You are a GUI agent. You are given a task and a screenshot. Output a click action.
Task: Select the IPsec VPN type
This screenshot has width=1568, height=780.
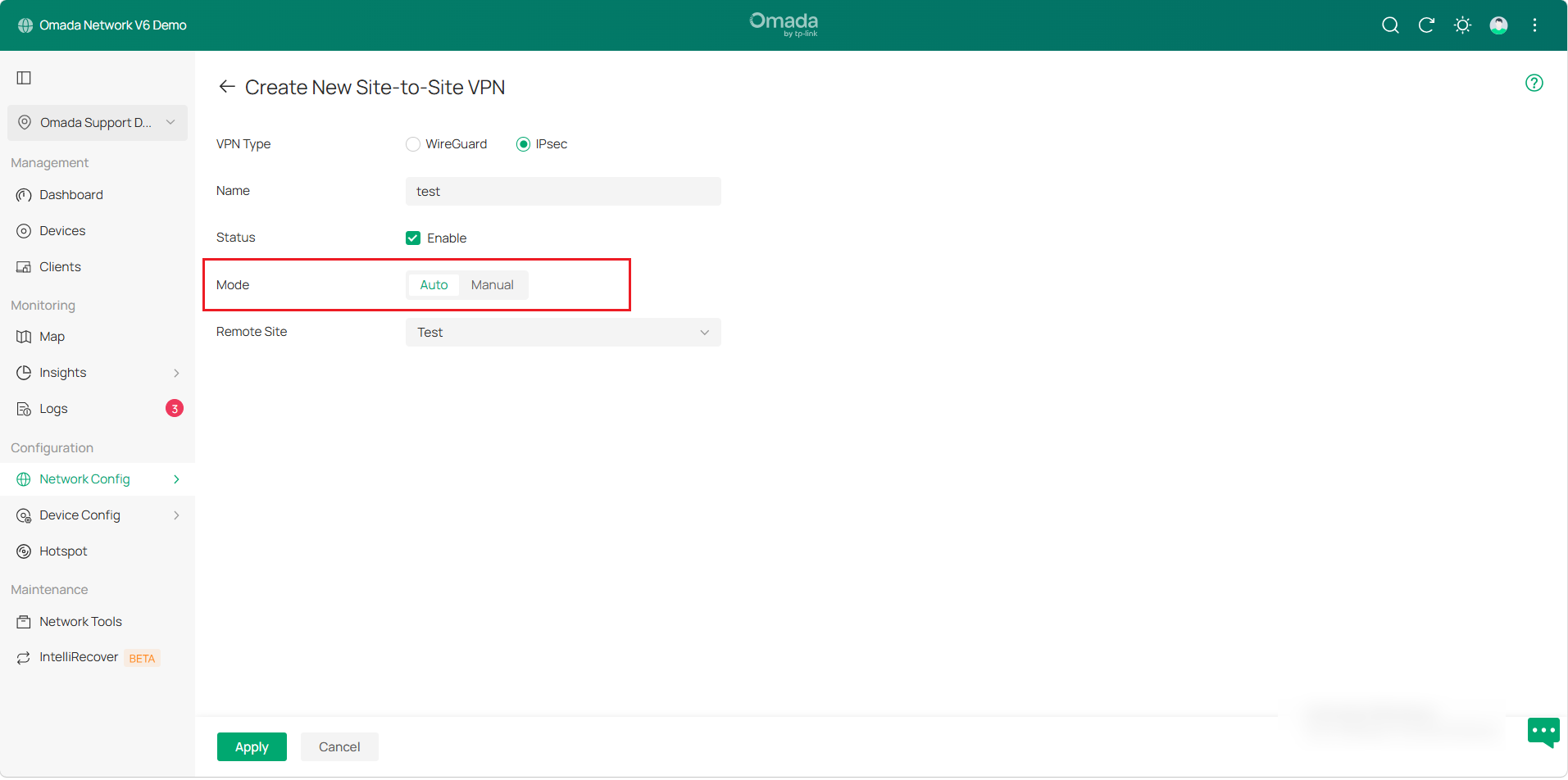524,143
